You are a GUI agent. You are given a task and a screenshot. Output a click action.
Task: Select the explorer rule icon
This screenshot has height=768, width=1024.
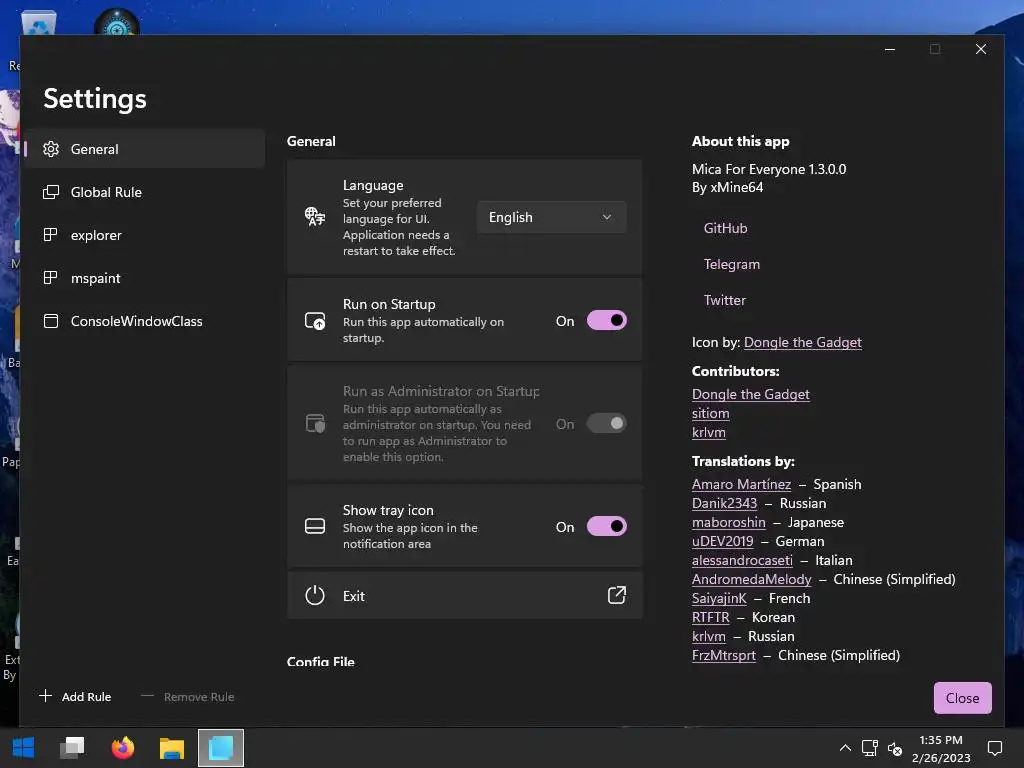coord(51,235)
